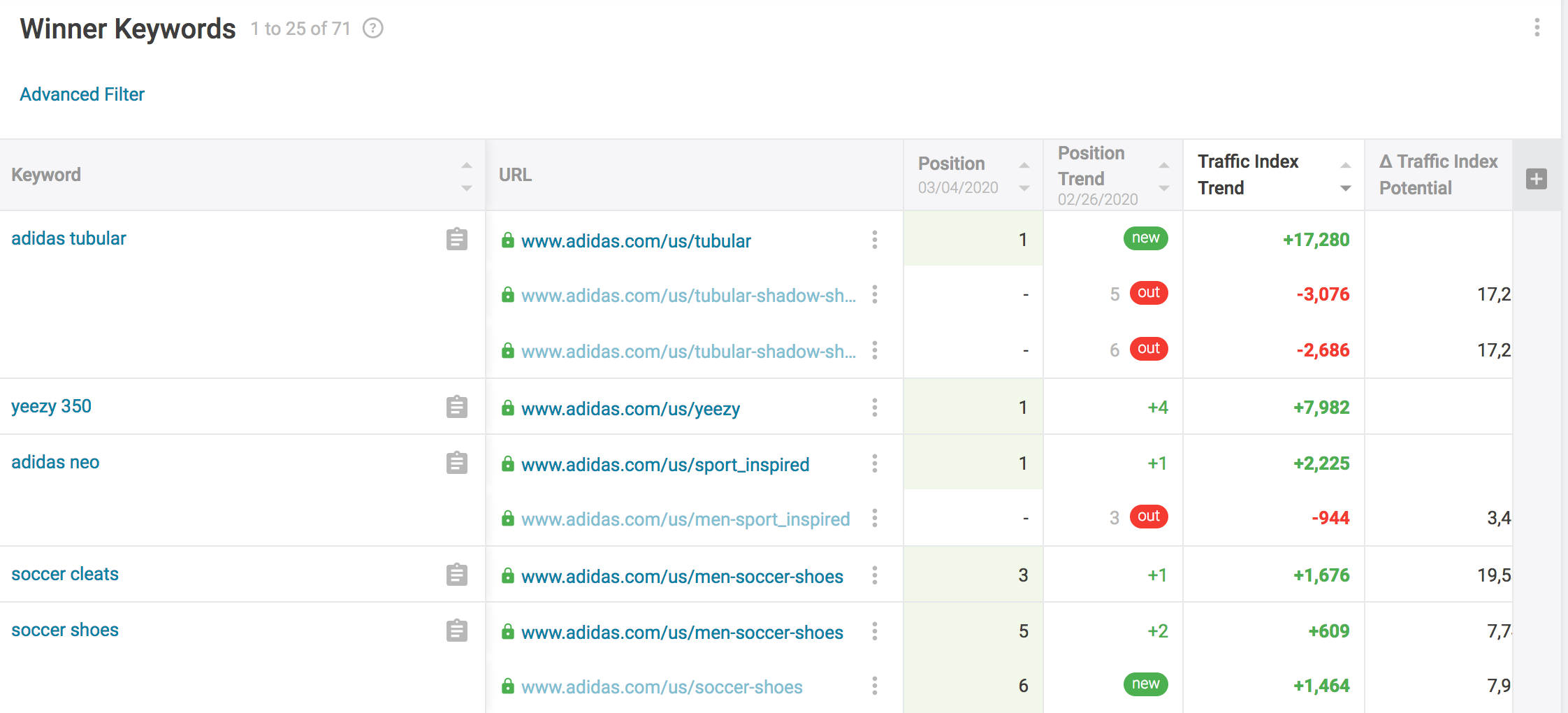Sort the Position Trend column descending

pyautogui.click(x=1164, y=188)
